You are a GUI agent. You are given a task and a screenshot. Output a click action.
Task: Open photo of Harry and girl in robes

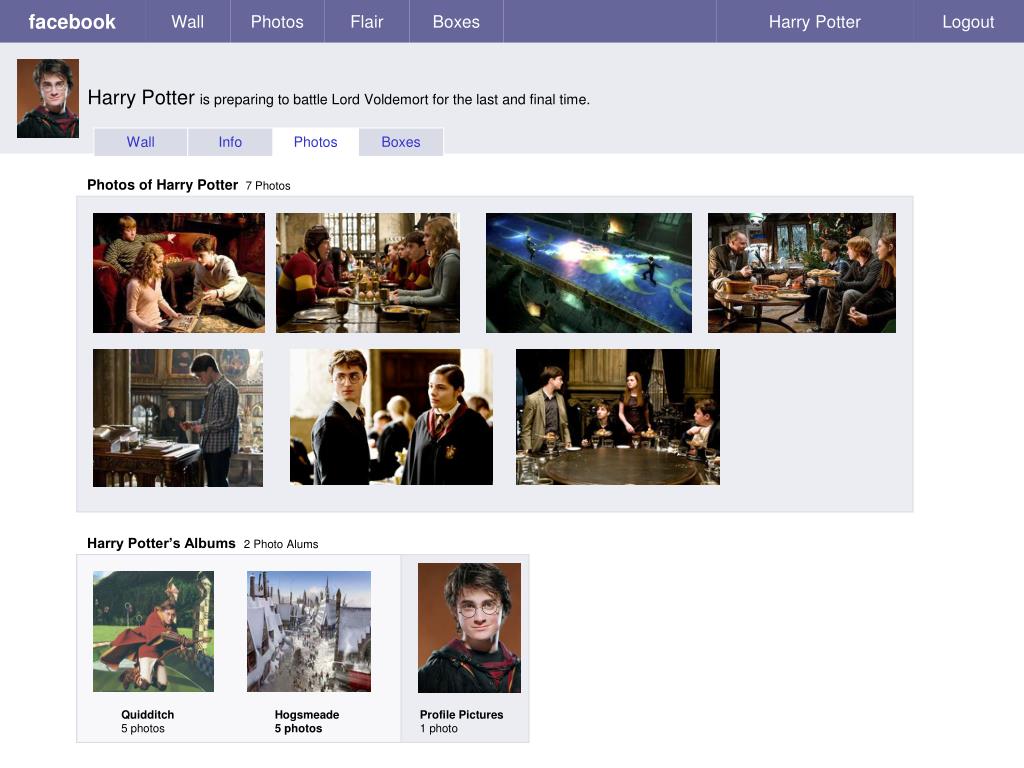(391, 417)
